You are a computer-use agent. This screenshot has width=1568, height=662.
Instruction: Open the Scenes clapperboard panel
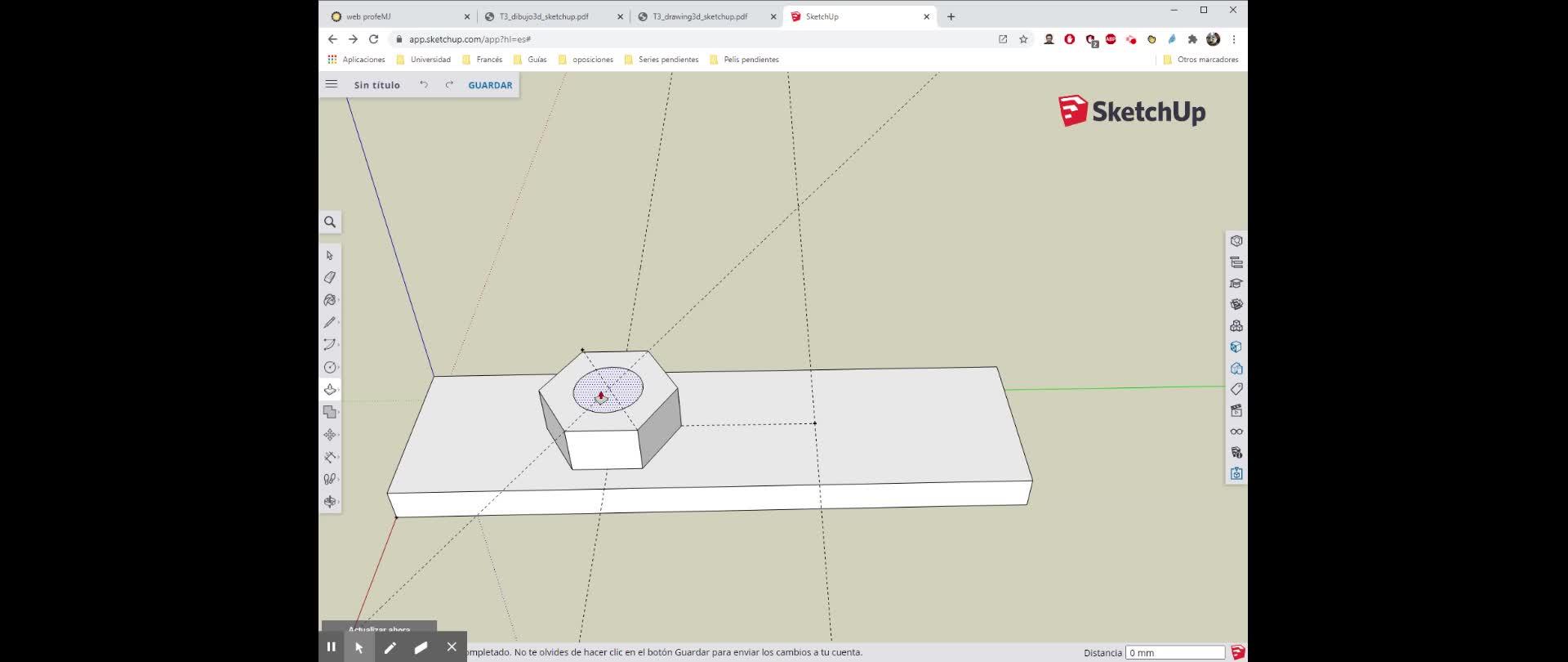point(1236,410)
